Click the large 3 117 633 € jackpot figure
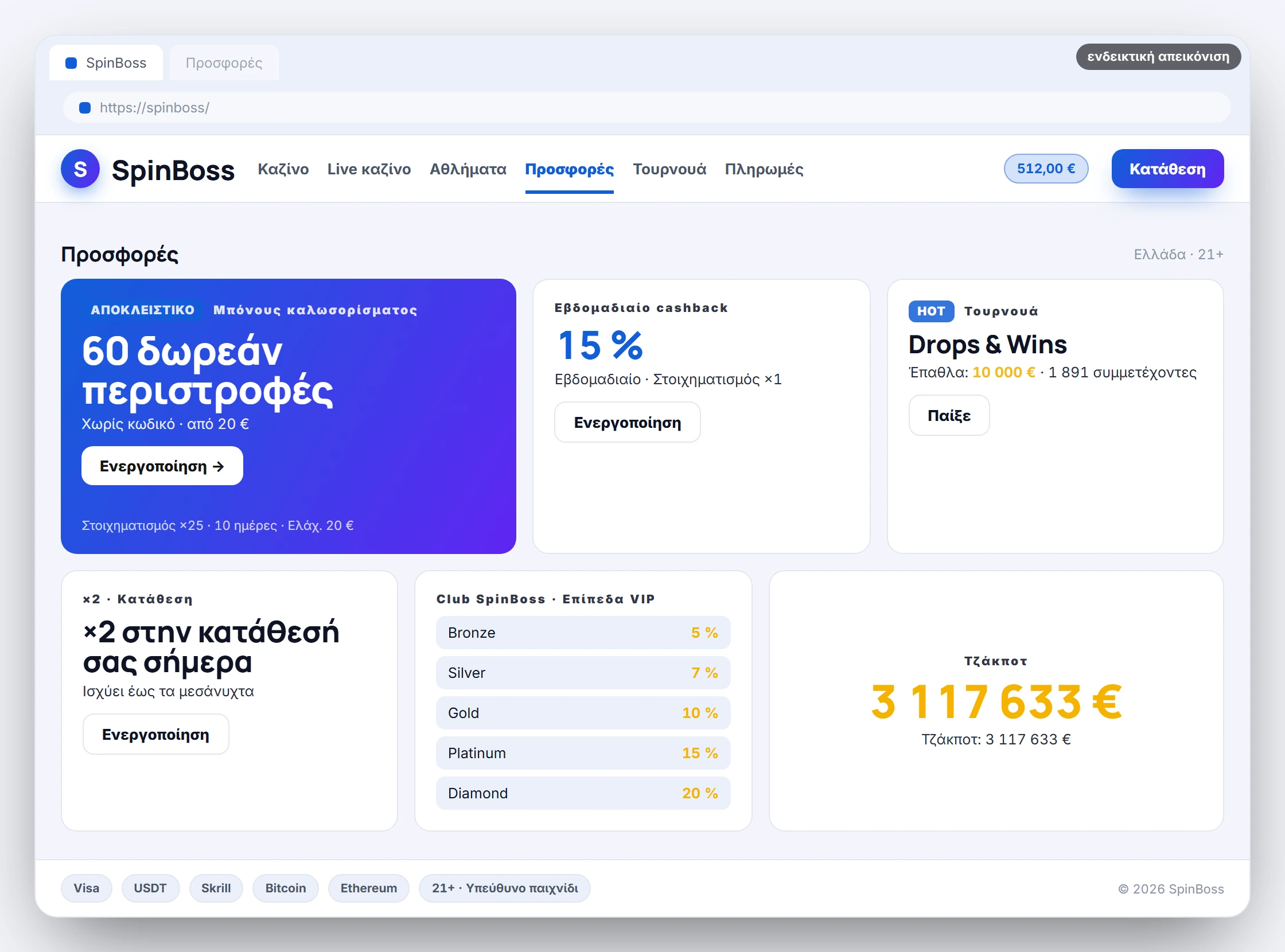This screenshot has width=1285, height=952. (996, 701)
